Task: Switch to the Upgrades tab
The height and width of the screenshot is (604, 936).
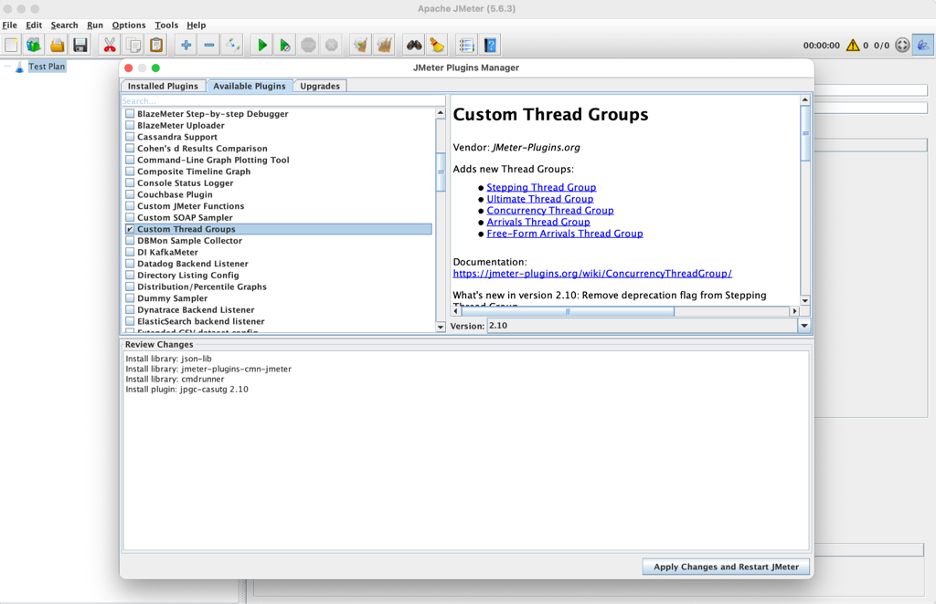Action: pyautogui.click(x=320, y=86)
